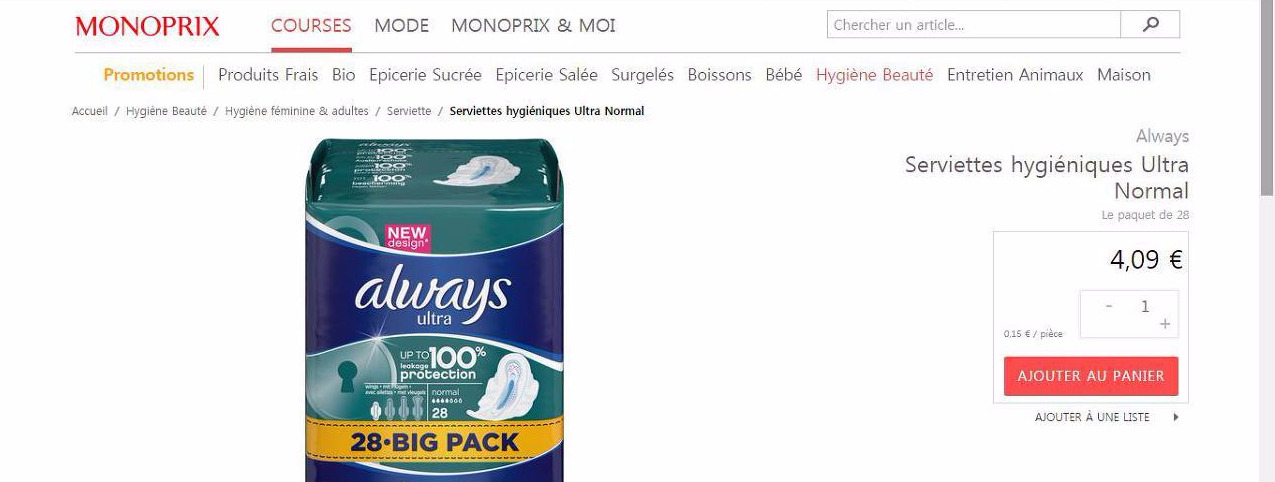
Task: Click the search magnifier icon
Action: (1150, 25)
